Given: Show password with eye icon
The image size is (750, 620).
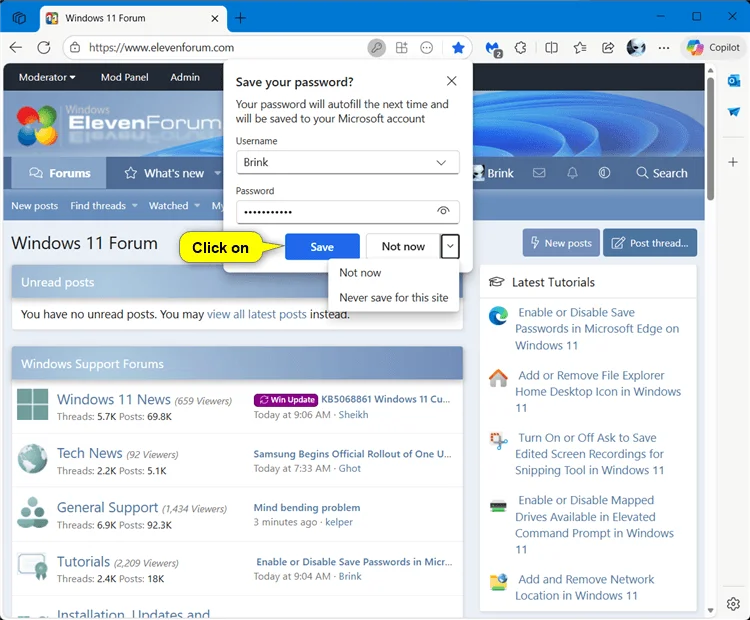Looking at the screenshot, I should 443,211.
